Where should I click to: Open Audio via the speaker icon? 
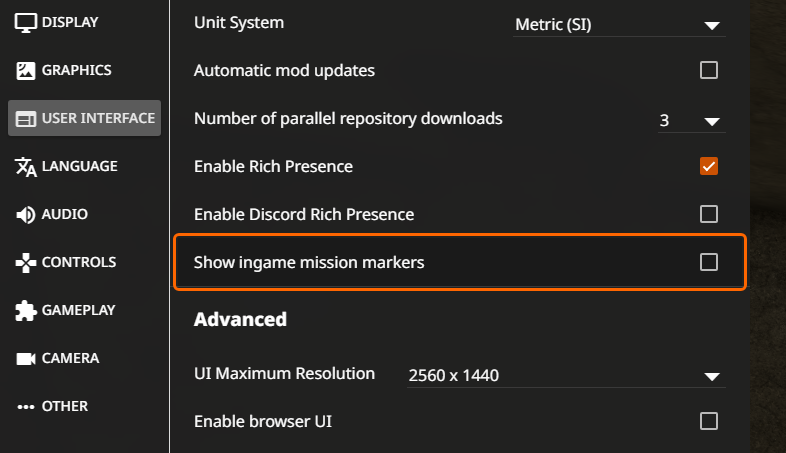pos(26,215)
